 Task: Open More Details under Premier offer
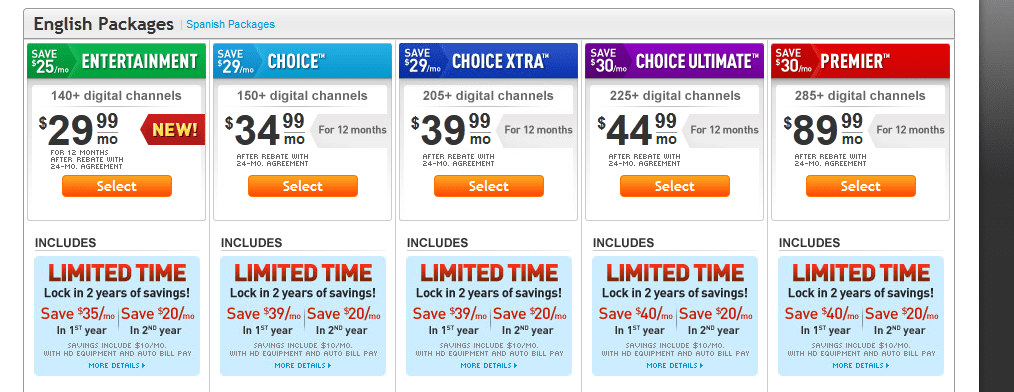pos(861,365)
